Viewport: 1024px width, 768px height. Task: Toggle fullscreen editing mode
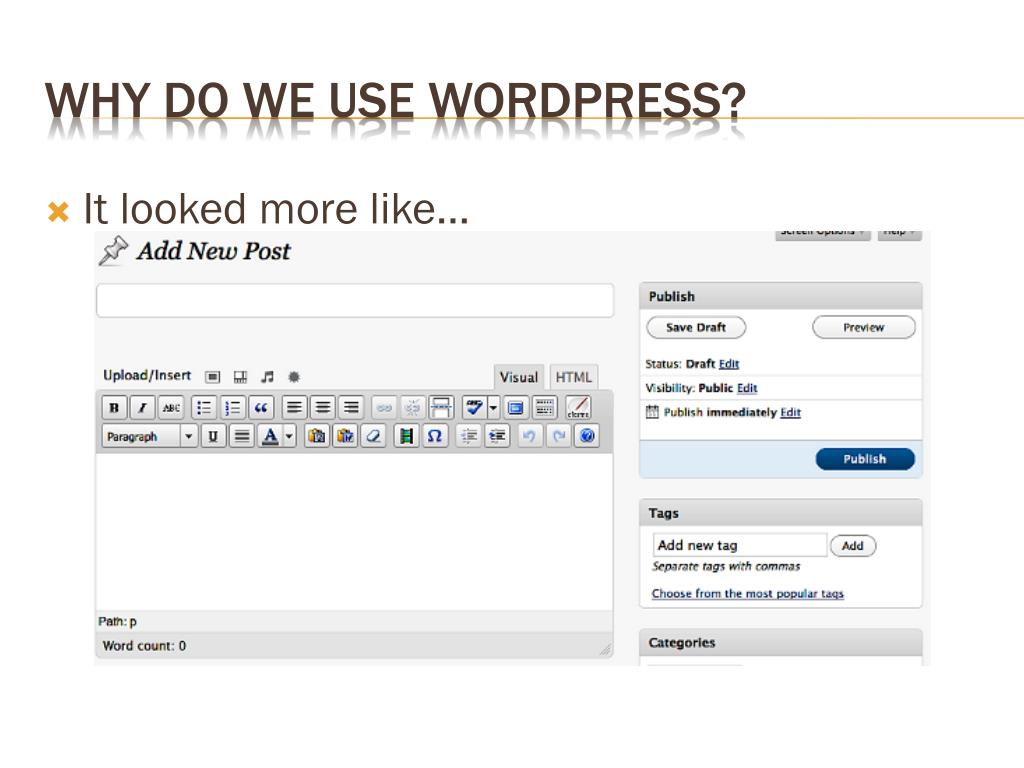click(x=515, y=408)
